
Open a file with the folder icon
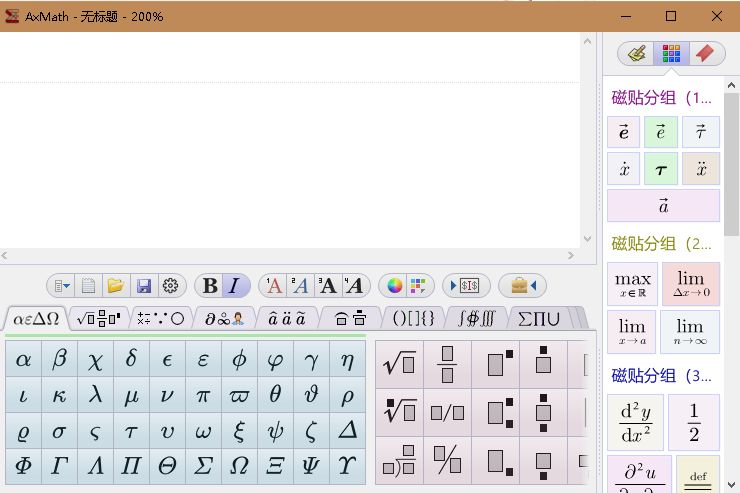point(116,285)
